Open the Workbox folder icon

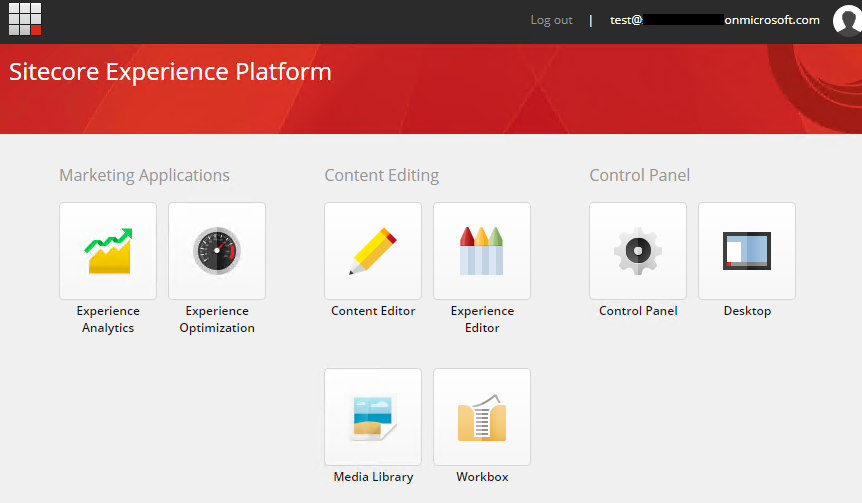coord(482,417)
